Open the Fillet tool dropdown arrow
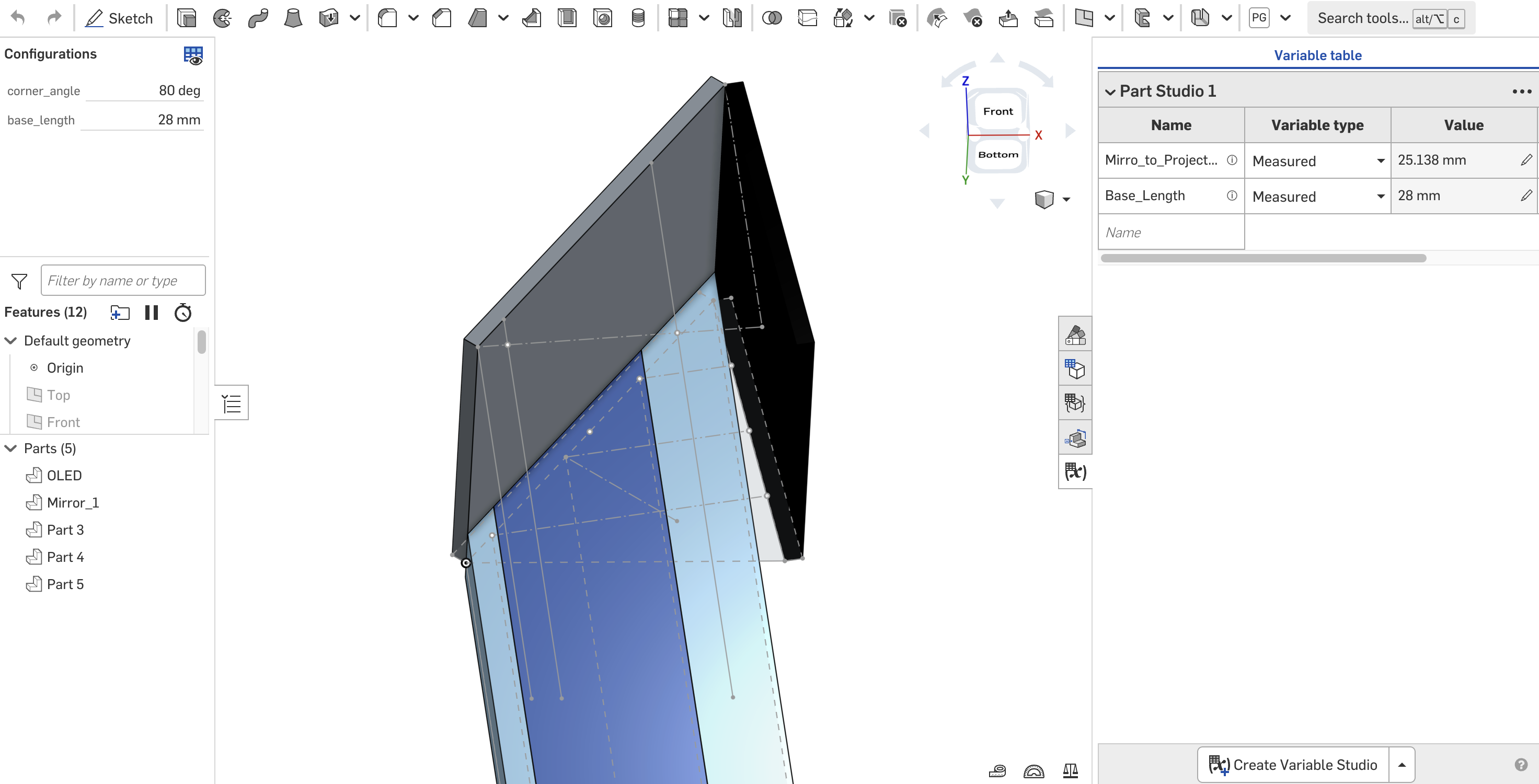Image resolution: width=1539 pixels, height=784 pixels. [x=414, y=18]
